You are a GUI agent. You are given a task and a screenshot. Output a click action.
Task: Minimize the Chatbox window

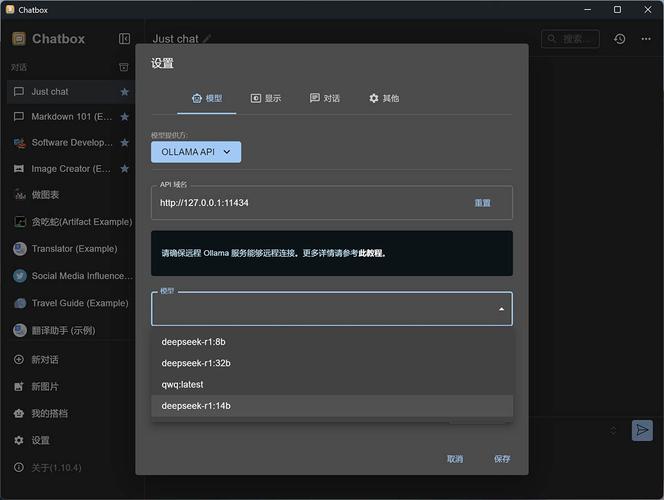pyautogui.click(x=587, y=10)
